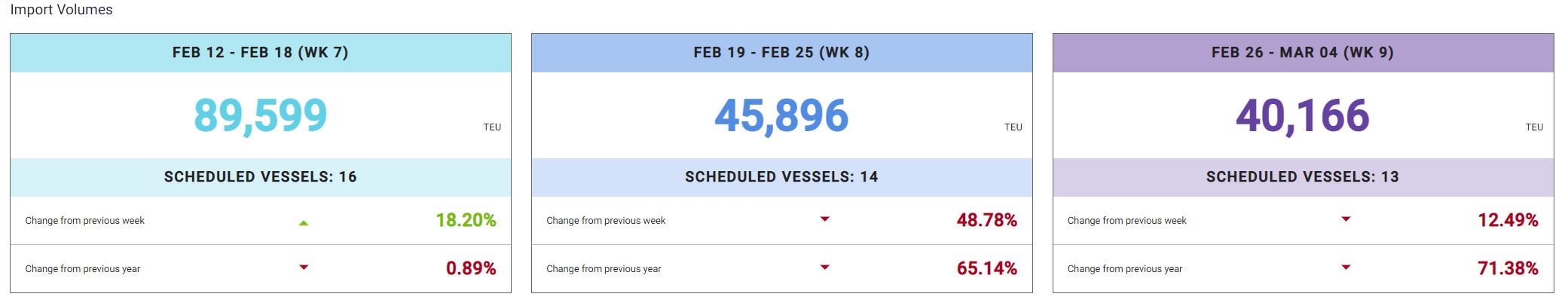Click the 71.38% yearly change value

click(x=1508, y=268)
